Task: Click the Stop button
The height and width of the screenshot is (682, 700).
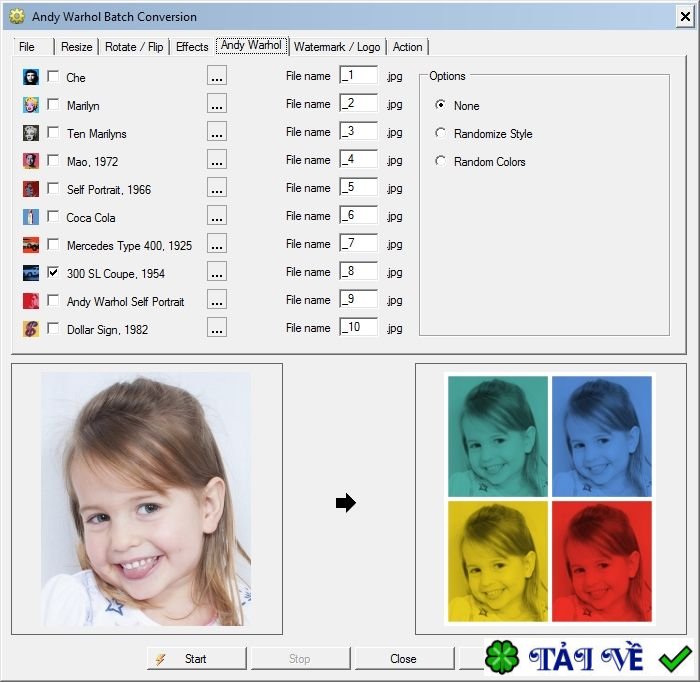Action: coord(300,659)
